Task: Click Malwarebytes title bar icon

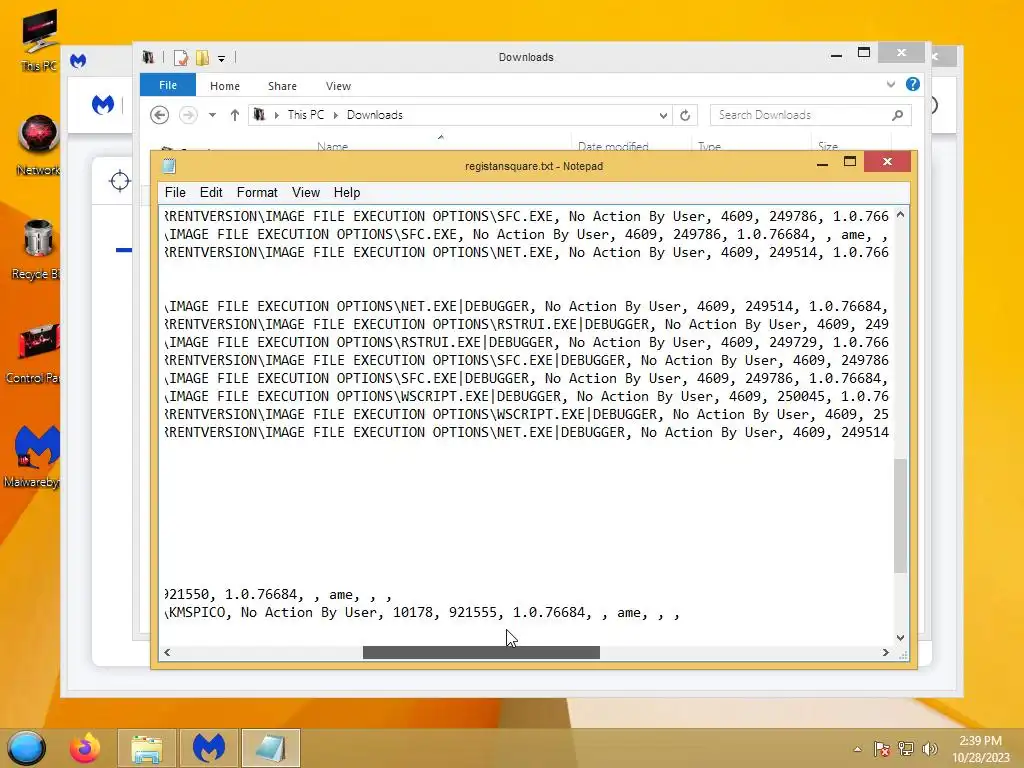Action: click(x=78, y=61)
